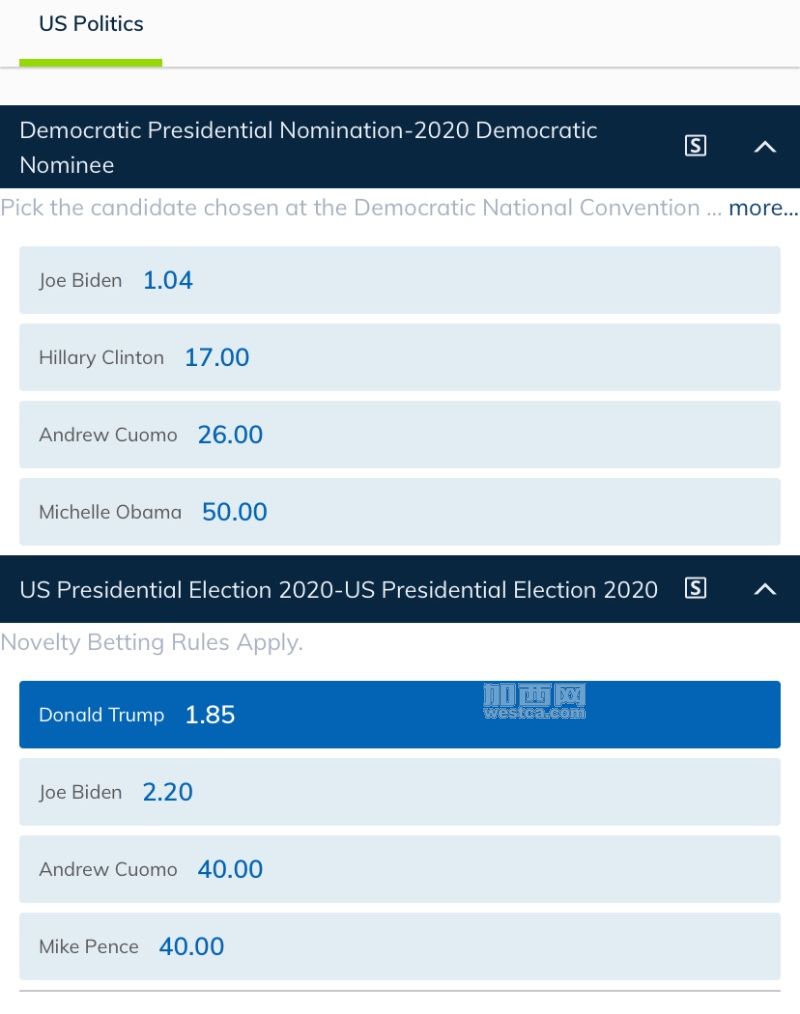Select Hillary Clinton at 17.00 odds
800x1014 pixels.
coord(399,357)
